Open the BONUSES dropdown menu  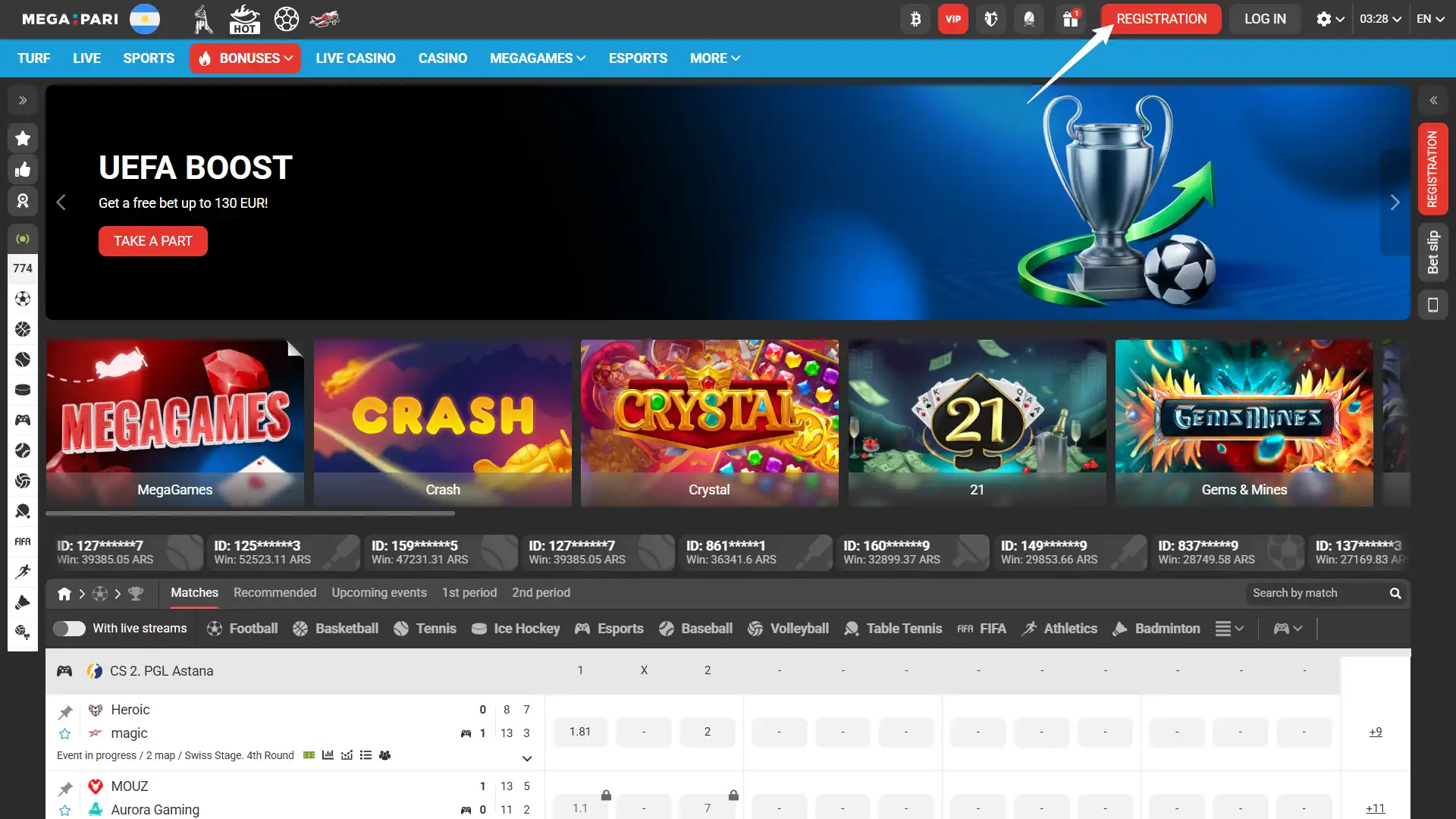(245, 58)
